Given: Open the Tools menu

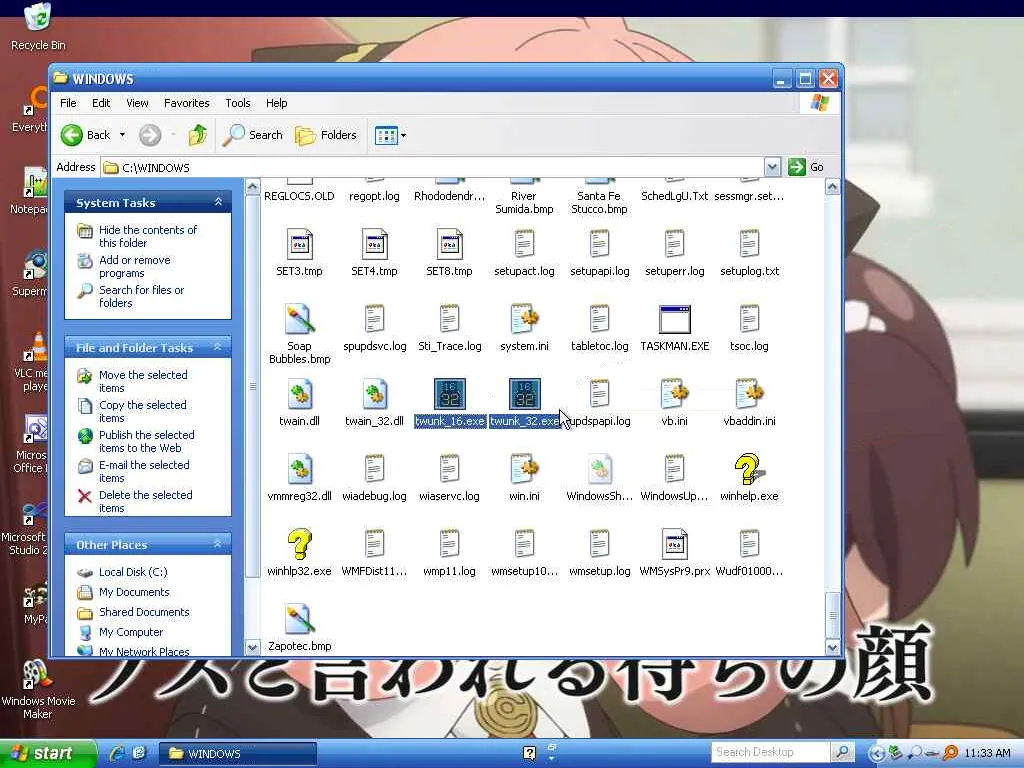Looking at the screenshot, I should tap(238, 103).
